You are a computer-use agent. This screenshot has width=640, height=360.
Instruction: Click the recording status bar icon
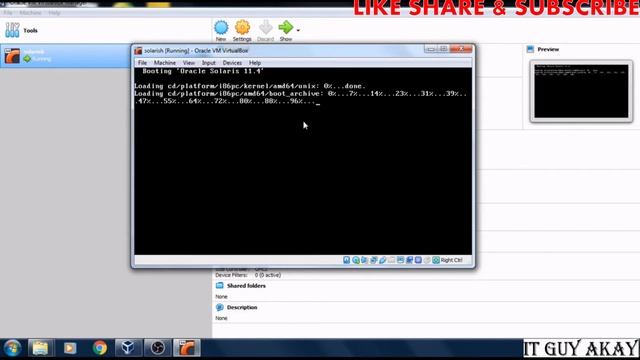409,260
